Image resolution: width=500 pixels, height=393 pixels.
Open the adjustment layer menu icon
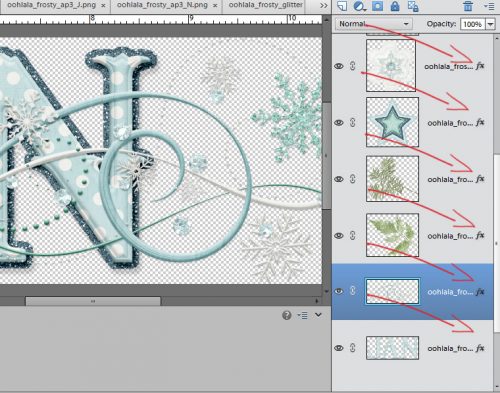click(x=359, y=6)
